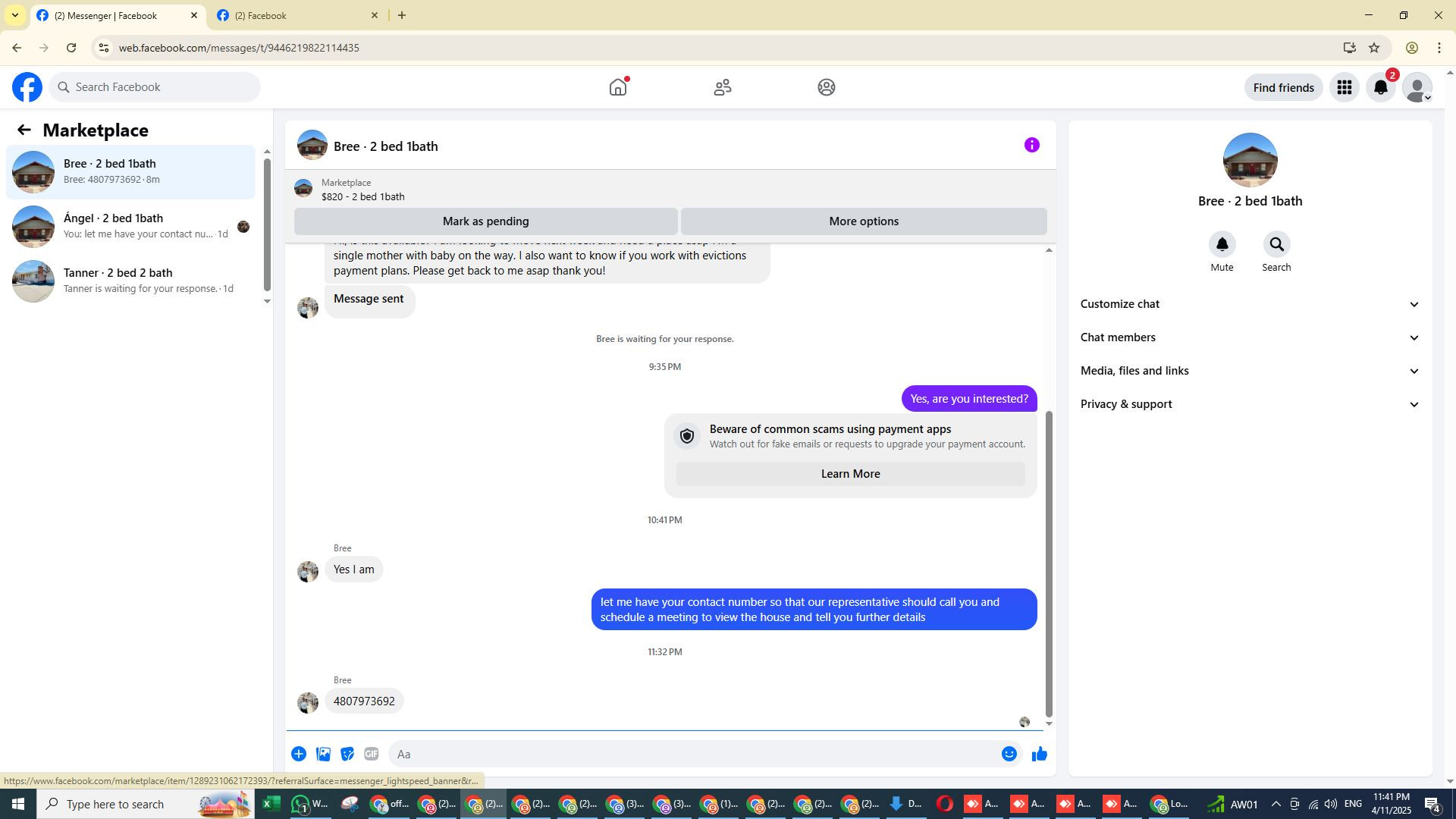Click the 4807973692 message bubble

364,701
